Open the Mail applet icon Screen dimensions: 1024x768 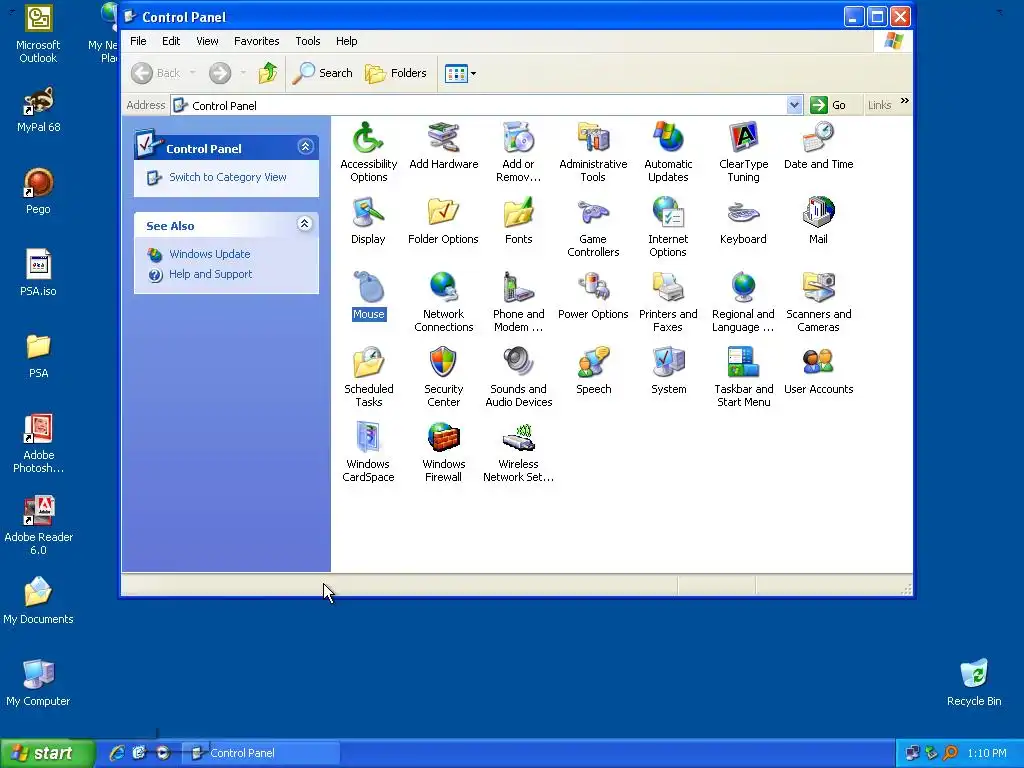click(818, 220)
